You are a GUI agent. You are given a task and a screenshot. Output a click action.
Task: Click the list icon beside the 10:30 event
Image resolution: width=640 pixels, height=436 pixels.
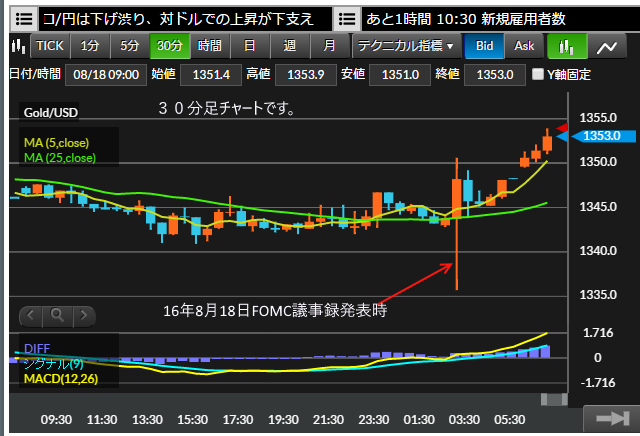tap(347, 18)
